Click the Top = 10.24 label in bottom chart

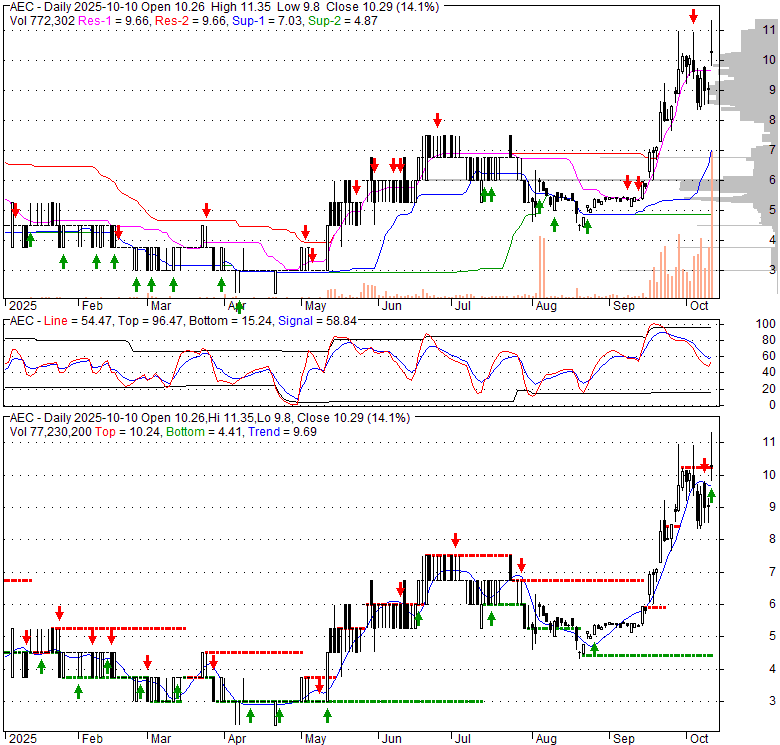pyautogui.click(x=127, y=432)
